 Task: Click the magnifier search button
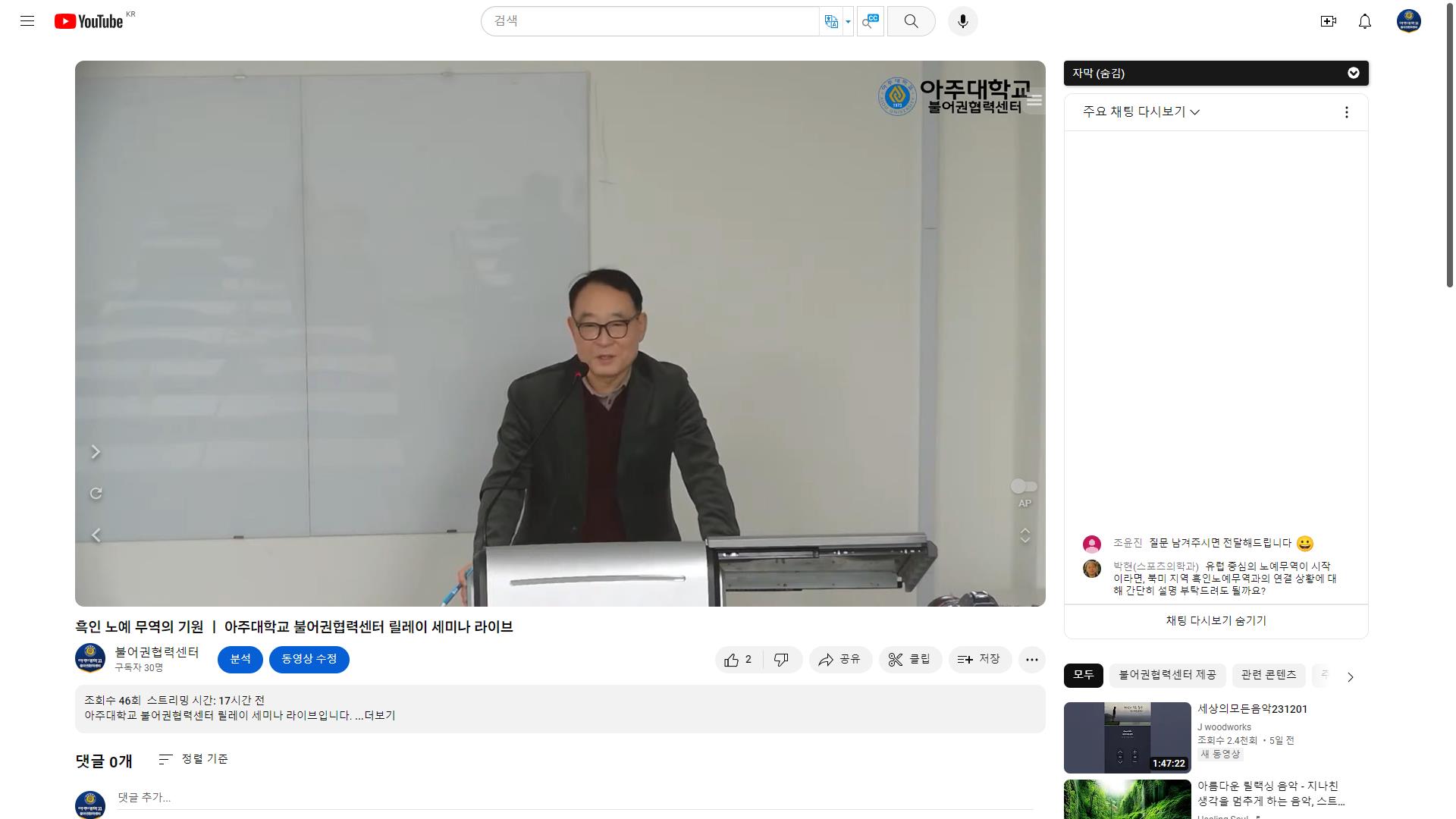(x=911, y=21)
